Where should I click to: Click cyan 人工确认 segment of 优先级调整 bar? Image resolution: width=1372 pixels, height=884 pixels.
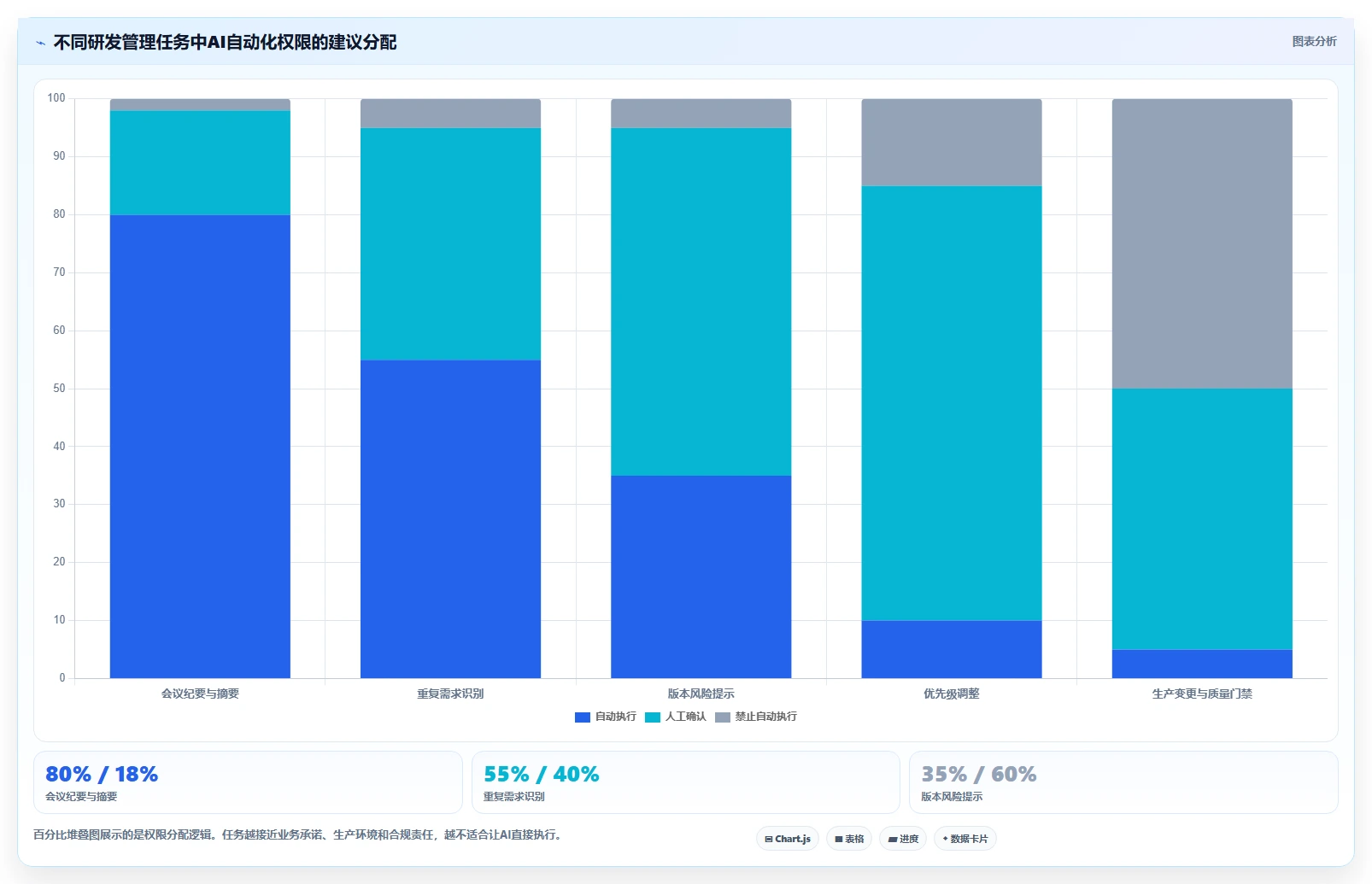952,403
